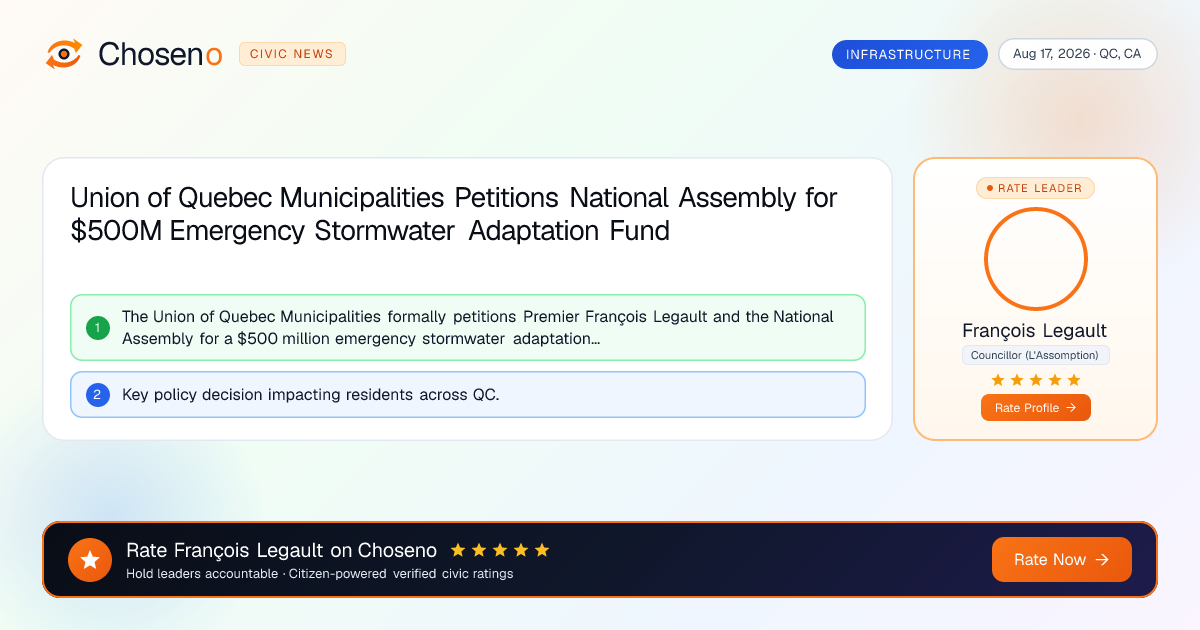
Task: Click the Rate Profile button
Action: pos(1035,408)
